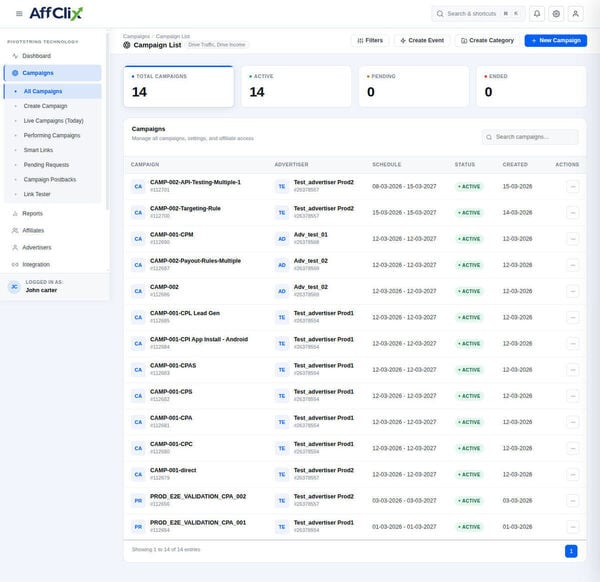Click the Campaign List globe icon
600x582 pixels.
(127, 45)
